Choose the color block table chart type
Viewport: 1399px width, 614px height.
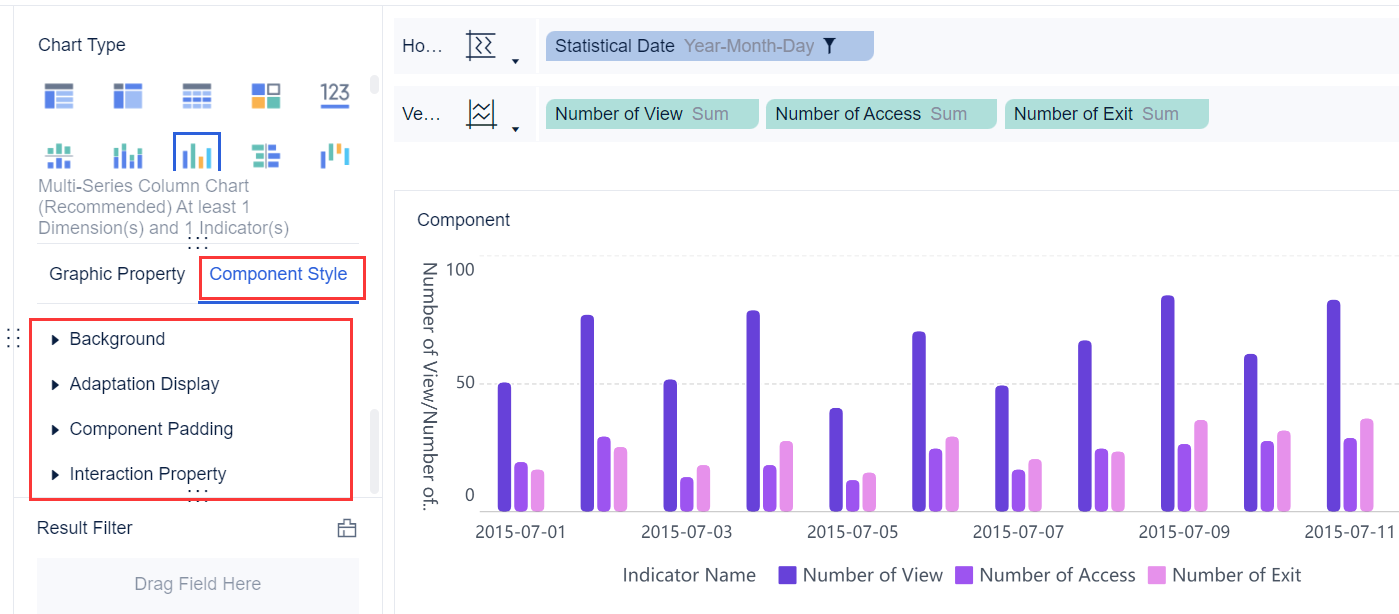tap(264, 95)
